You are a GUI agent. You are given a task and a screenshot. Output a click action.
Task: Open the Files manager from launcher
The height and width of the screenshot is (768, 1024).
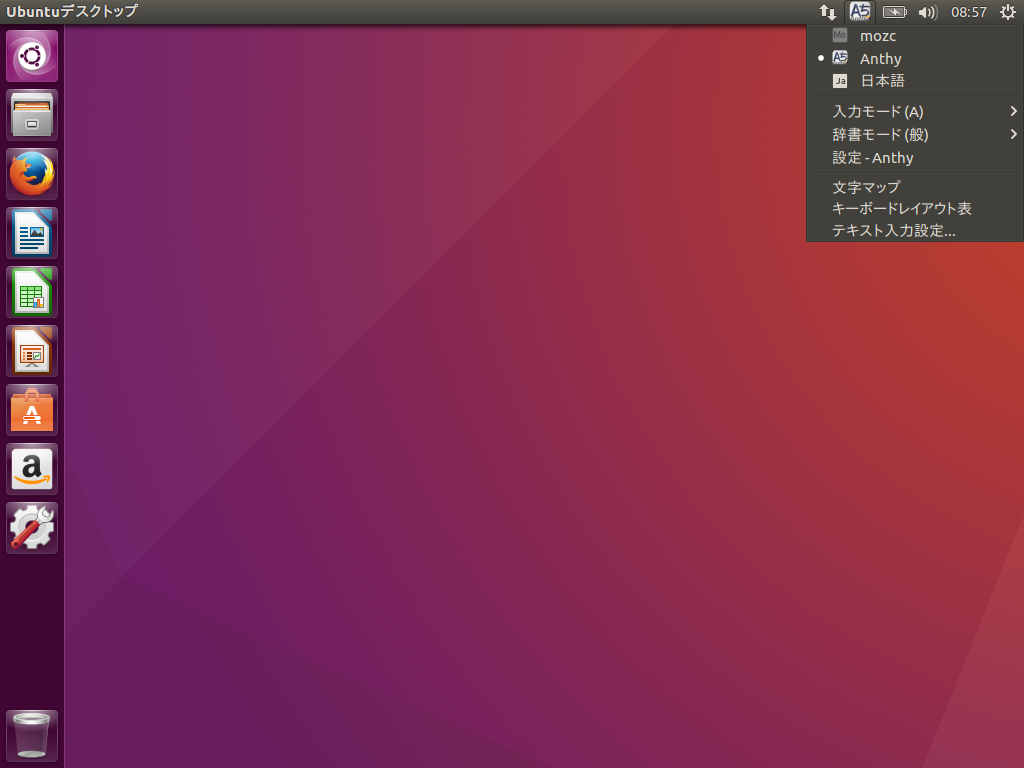(32, 115)
